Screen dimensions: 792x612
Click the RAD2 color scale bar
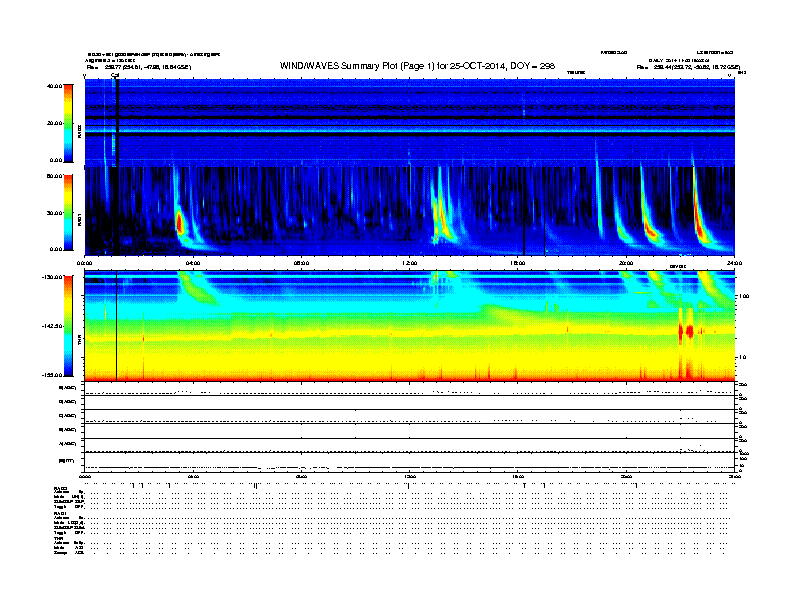click(68, 123)
